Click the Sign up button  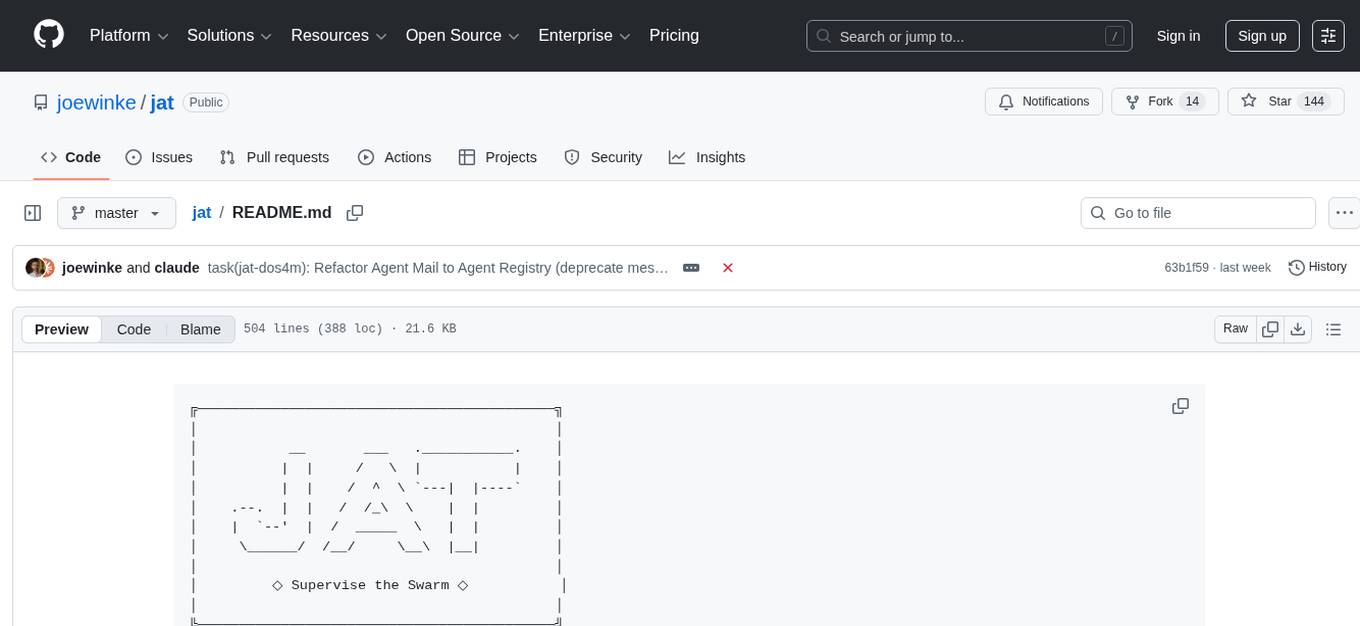[1262, 35]
